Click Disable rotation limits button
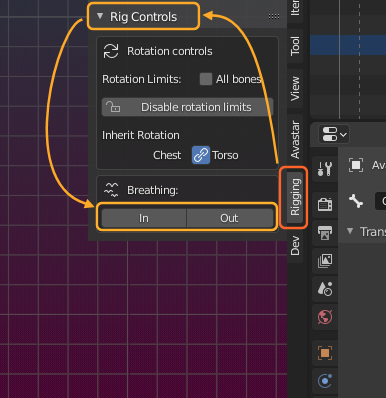386x398 pixels. pos(187,107)
